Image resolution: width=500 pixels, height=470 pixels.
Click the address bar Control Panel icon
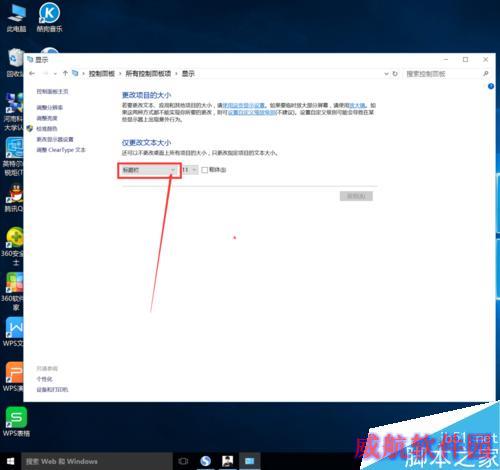pyautogui.click(x=75, y=73)
